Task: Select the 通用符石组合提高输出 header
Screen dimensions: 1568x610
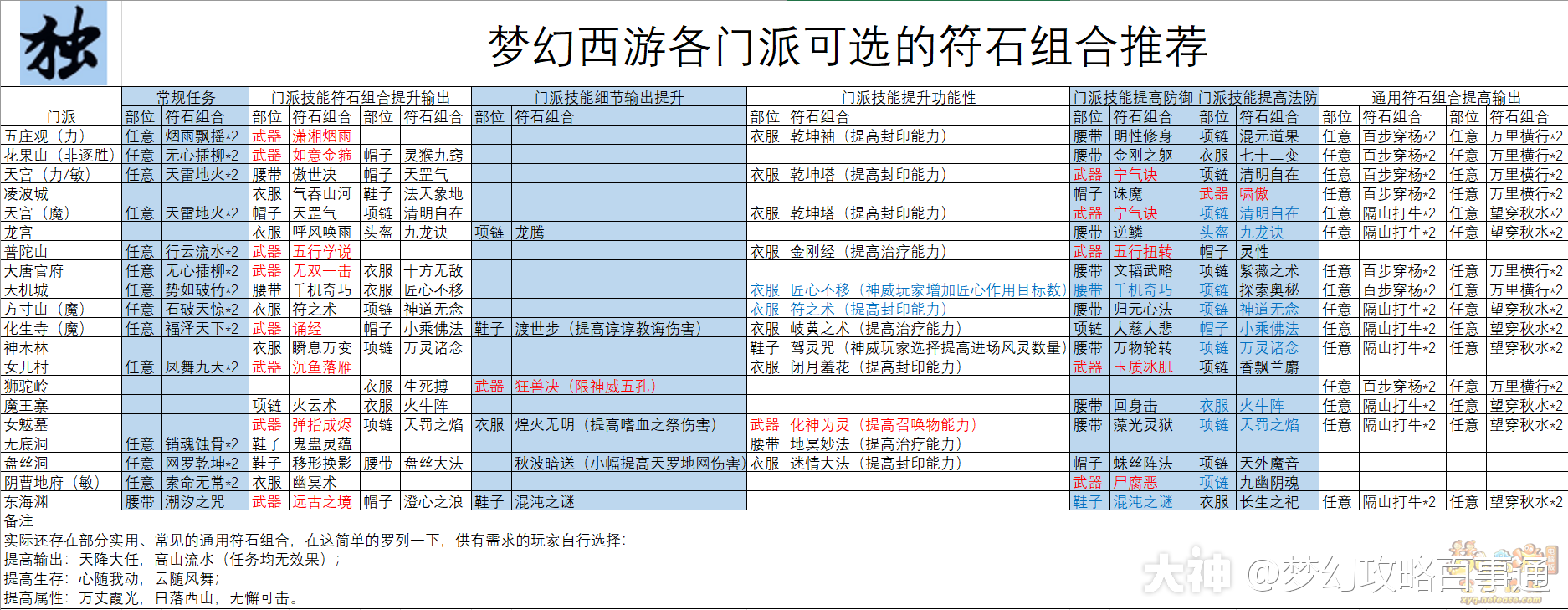Action: (x=1445, y=98)
